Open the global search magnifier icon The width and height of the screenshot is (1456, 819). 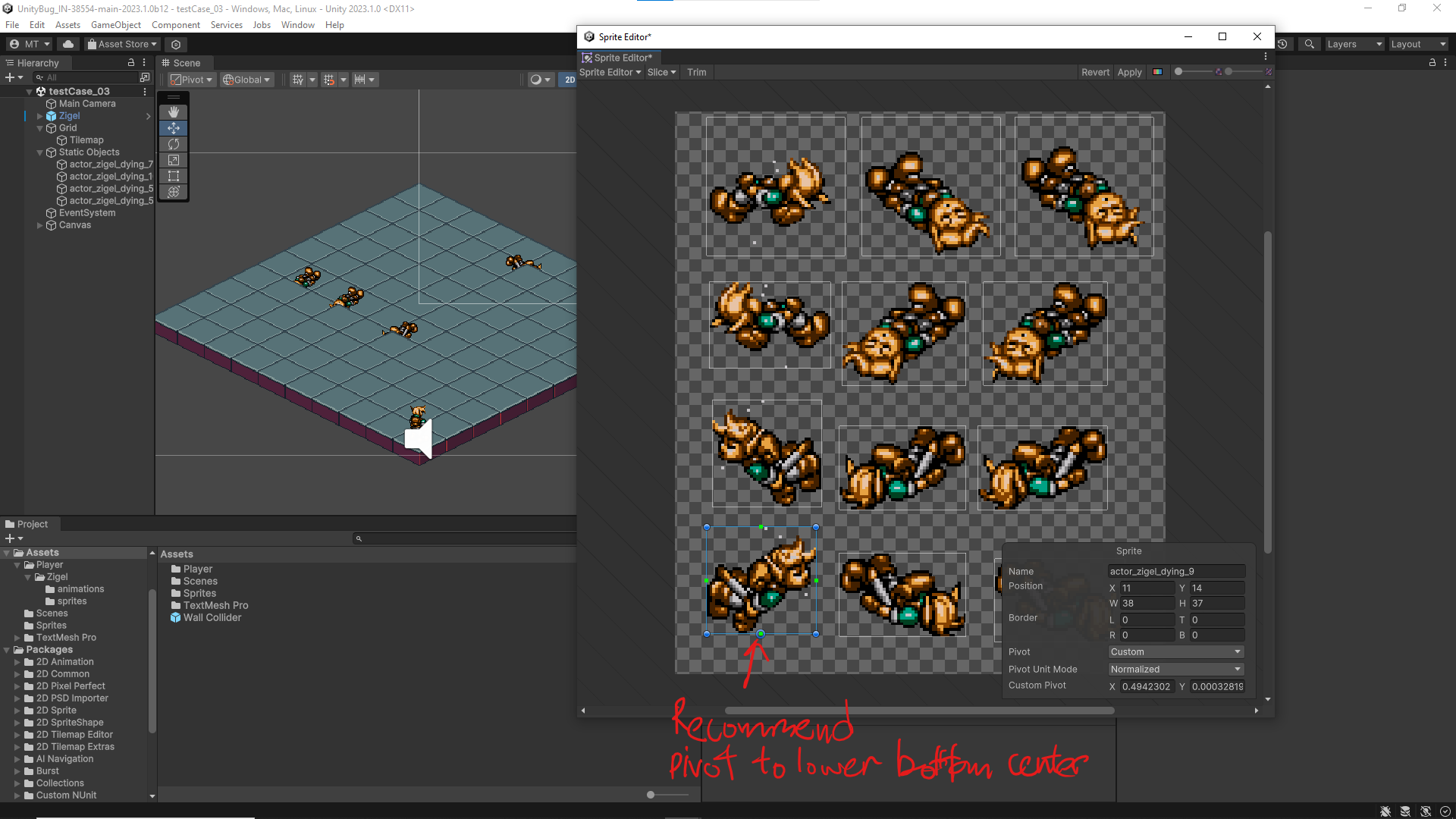pyautogui.click(x=1310, y=44)
